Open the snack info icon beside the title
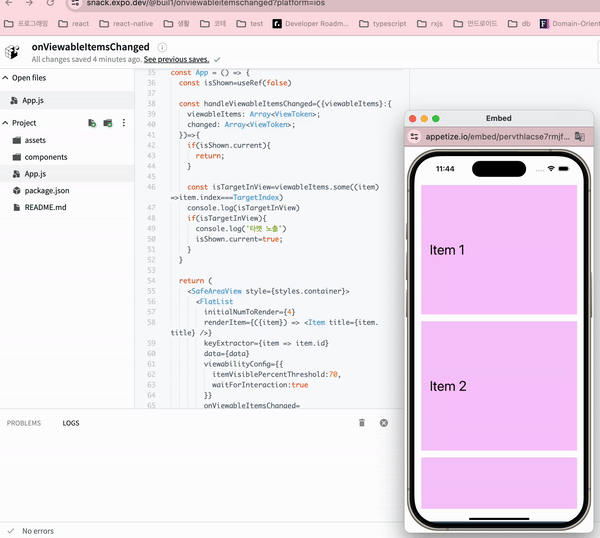 (161, 47)
